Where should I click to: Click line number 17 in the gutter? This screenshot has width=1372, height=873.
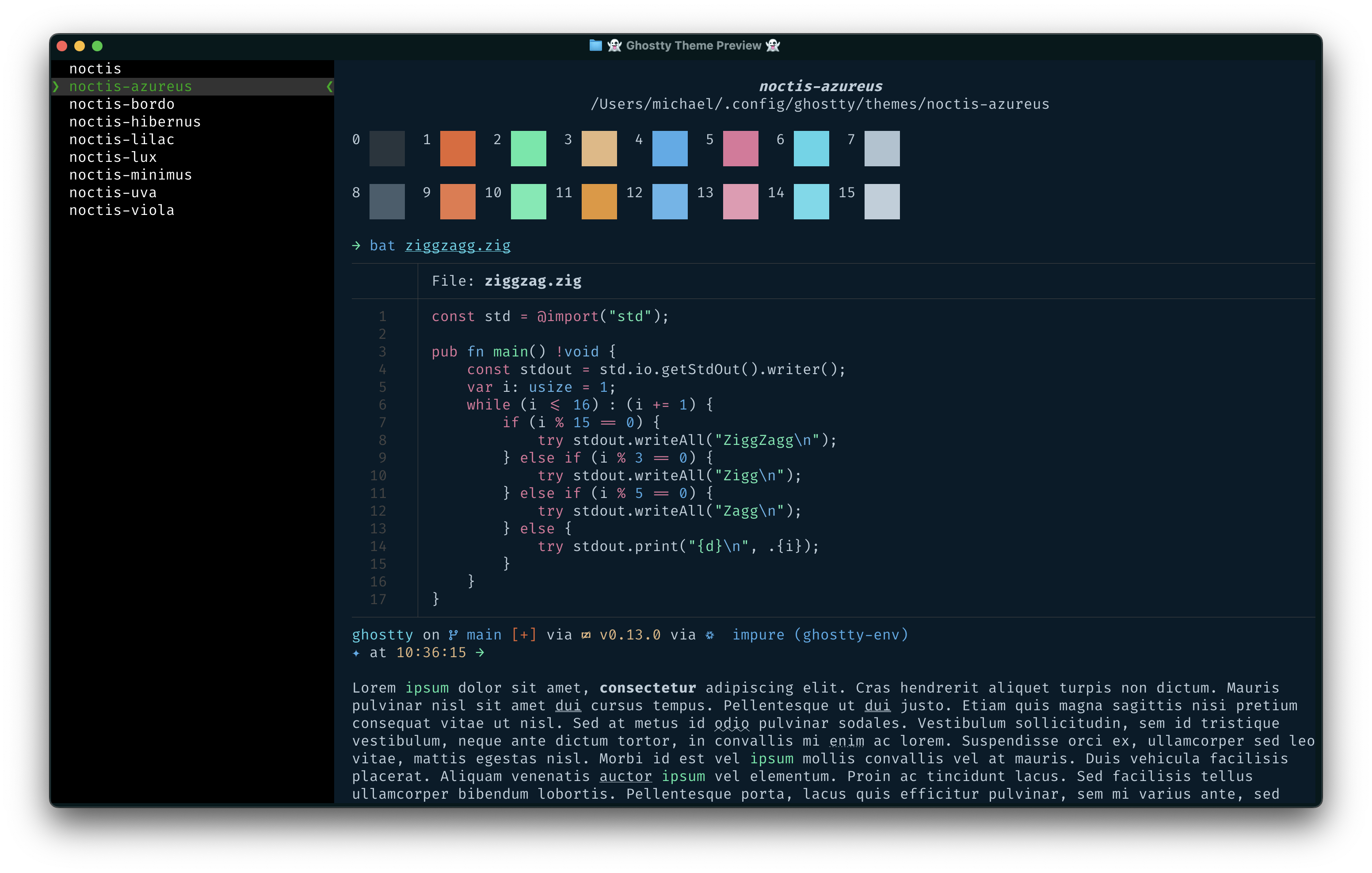coord(378,599)
